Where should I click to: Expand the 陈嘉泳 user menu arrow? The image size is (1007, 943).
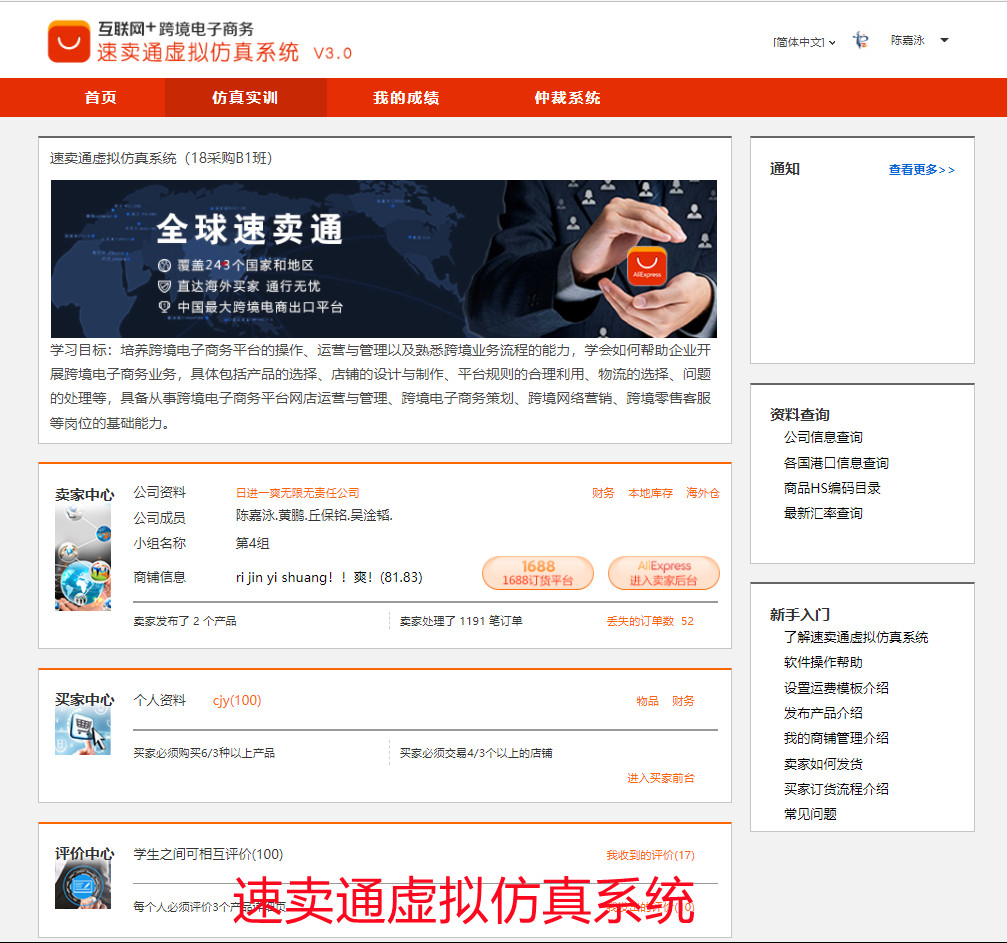[944, 40]
